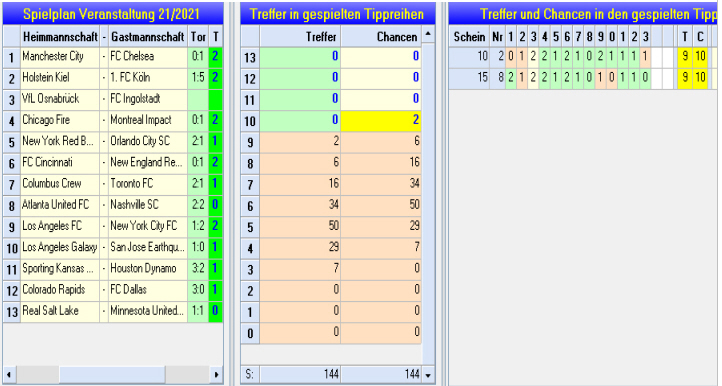Viewport: 722px width, 386px height.
Task: Click down arrow of Treffer table scrollbar
Action: [x=428, y=375]
